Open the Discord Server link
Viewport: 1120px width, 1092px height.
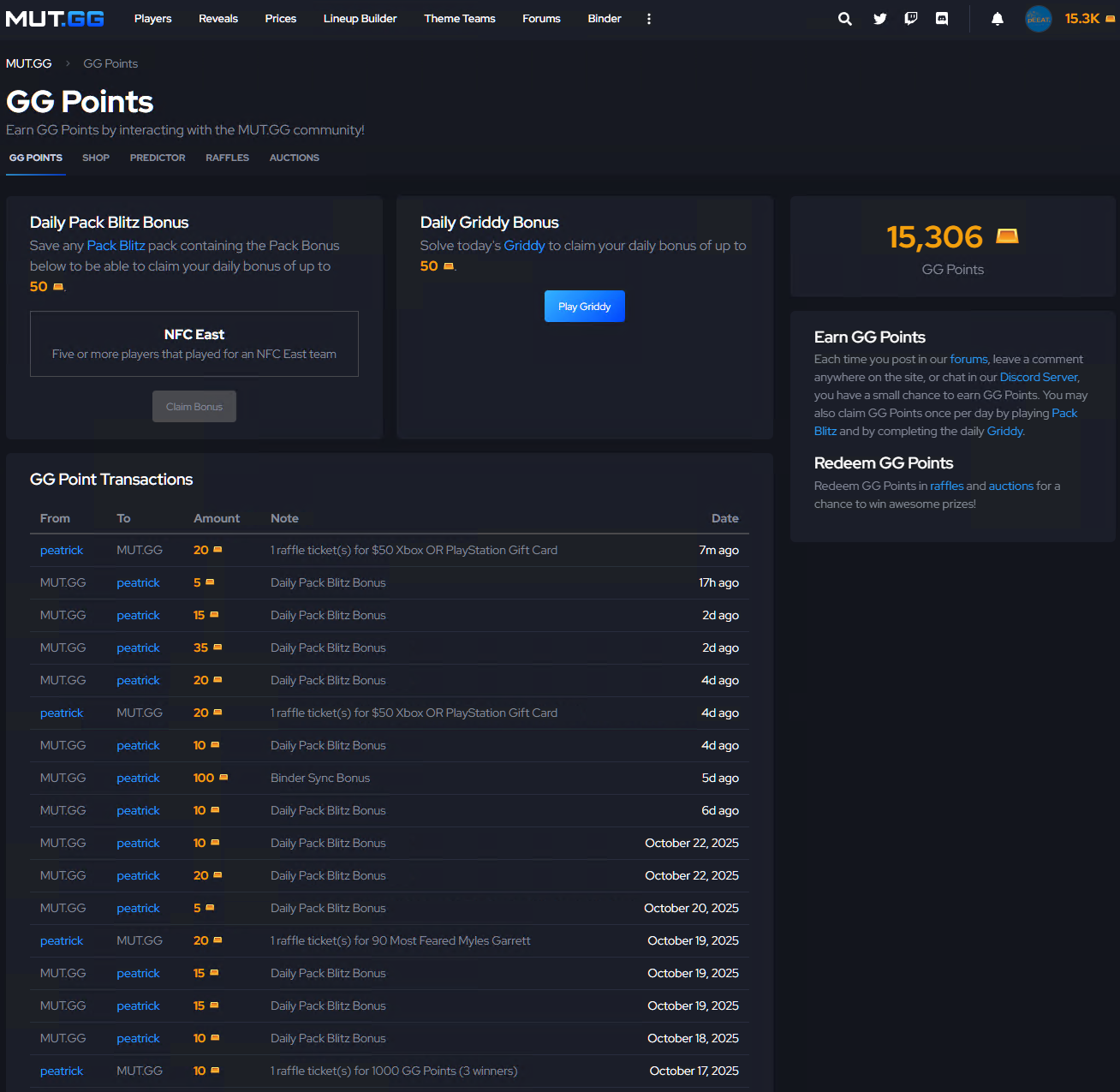[x=1038, y=377]
